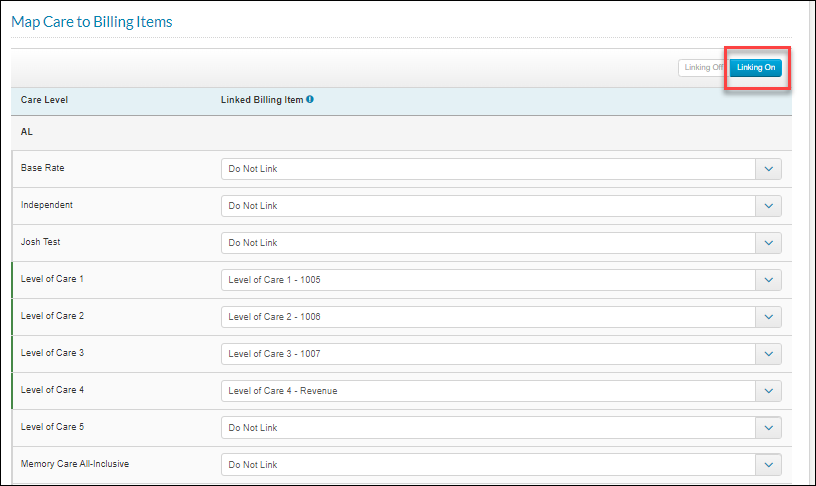Open Level of Care 3 dropdown chevron

coord(769,354)
